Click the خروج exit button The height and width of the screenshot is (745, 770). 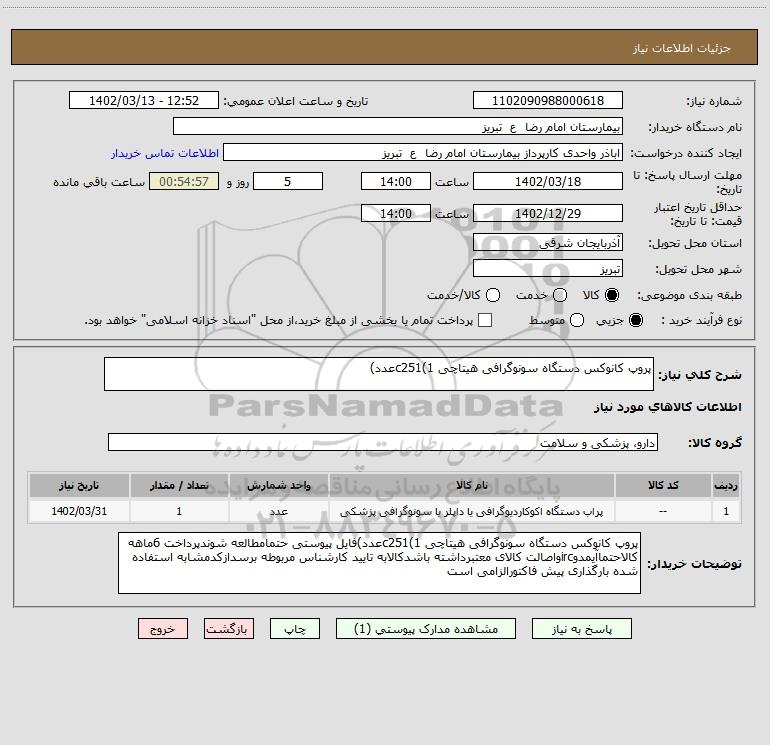tap(163, 629)
